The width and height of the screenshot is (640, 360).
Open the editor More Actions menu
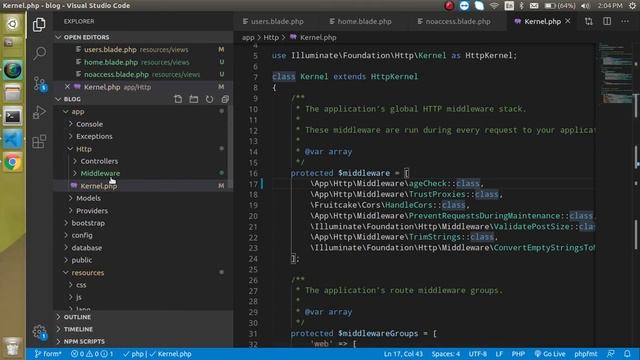click(625, 21)
